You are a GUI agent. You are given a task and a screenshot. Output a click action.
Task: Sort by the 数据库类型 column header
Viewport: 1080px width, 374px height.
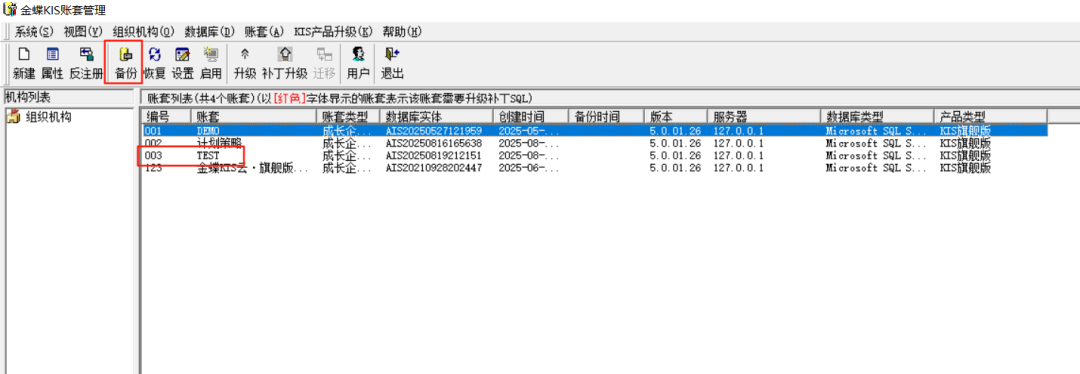[x=877, y=116]
